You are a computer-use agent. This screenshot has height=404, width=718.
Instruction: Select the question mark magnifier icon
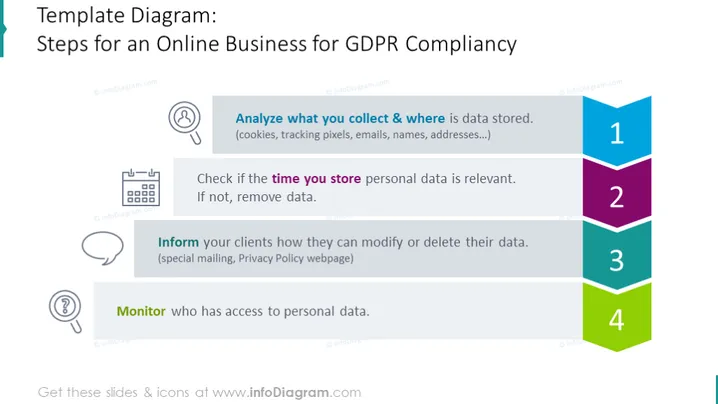point(65,311)
